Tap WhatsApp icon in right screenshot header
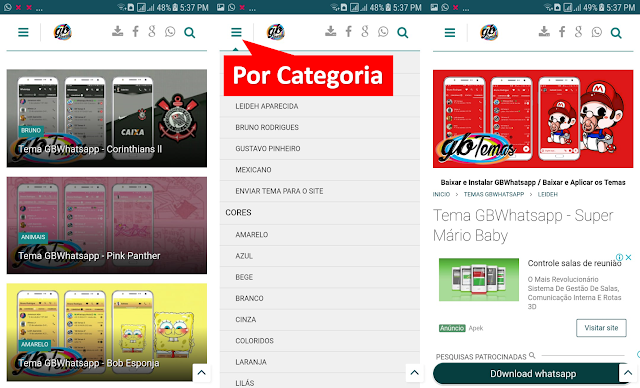The height and width of the screenshot is (388, 640). pos(597,32)
